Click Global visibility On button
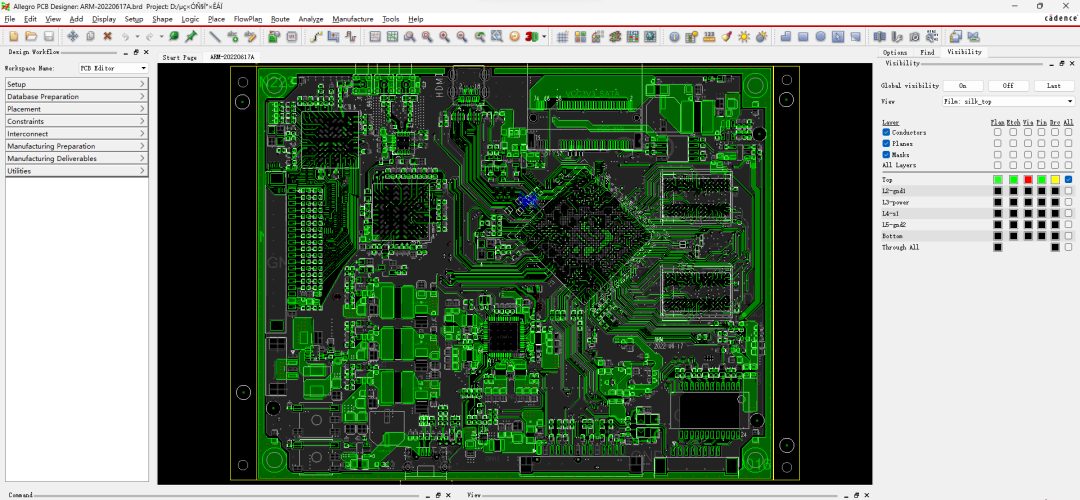Image resolution: width=1080 pixels, height=500 pixels. tap(962, 86)
